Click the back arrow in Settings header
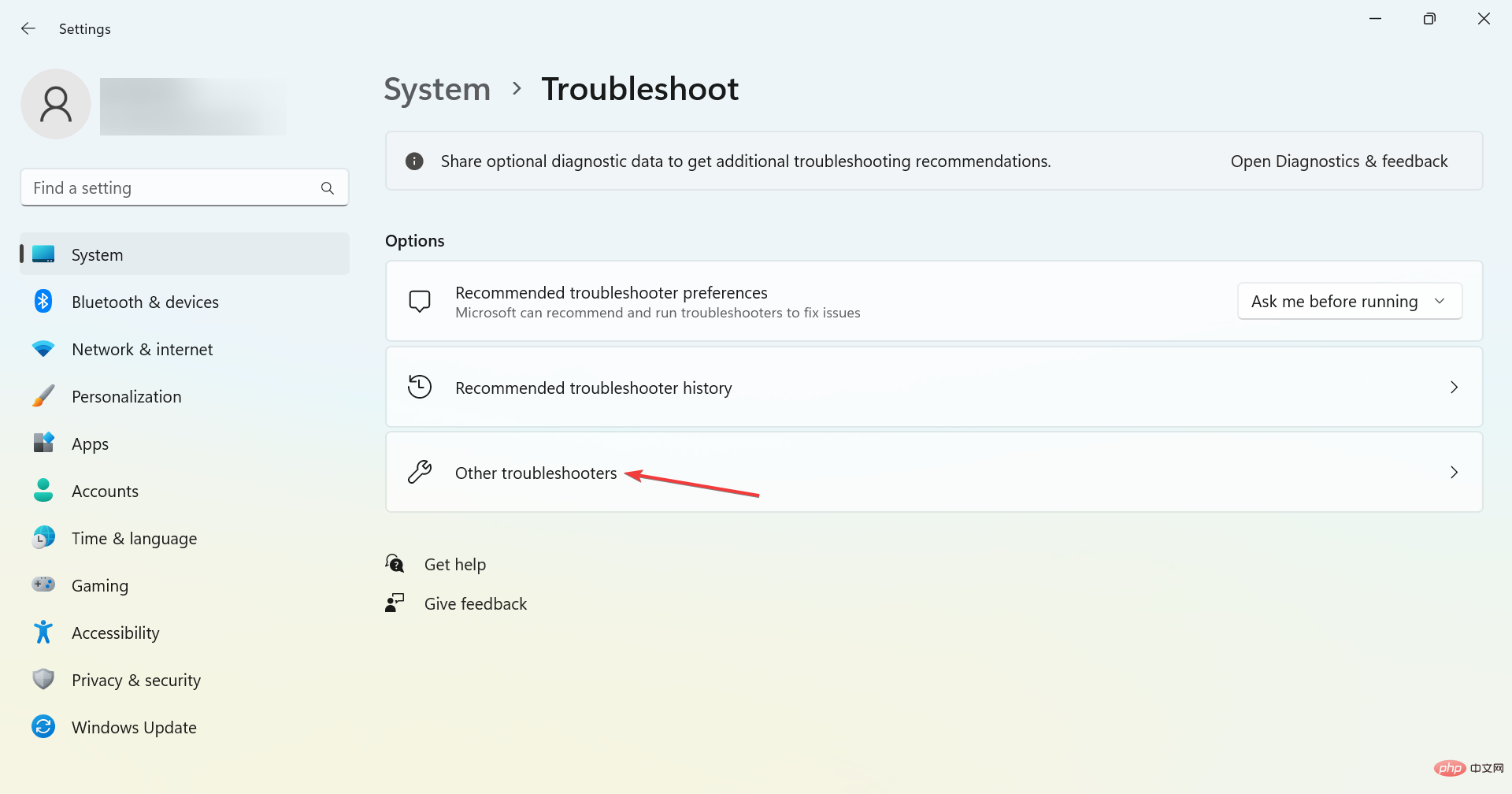 coord(28,29)
